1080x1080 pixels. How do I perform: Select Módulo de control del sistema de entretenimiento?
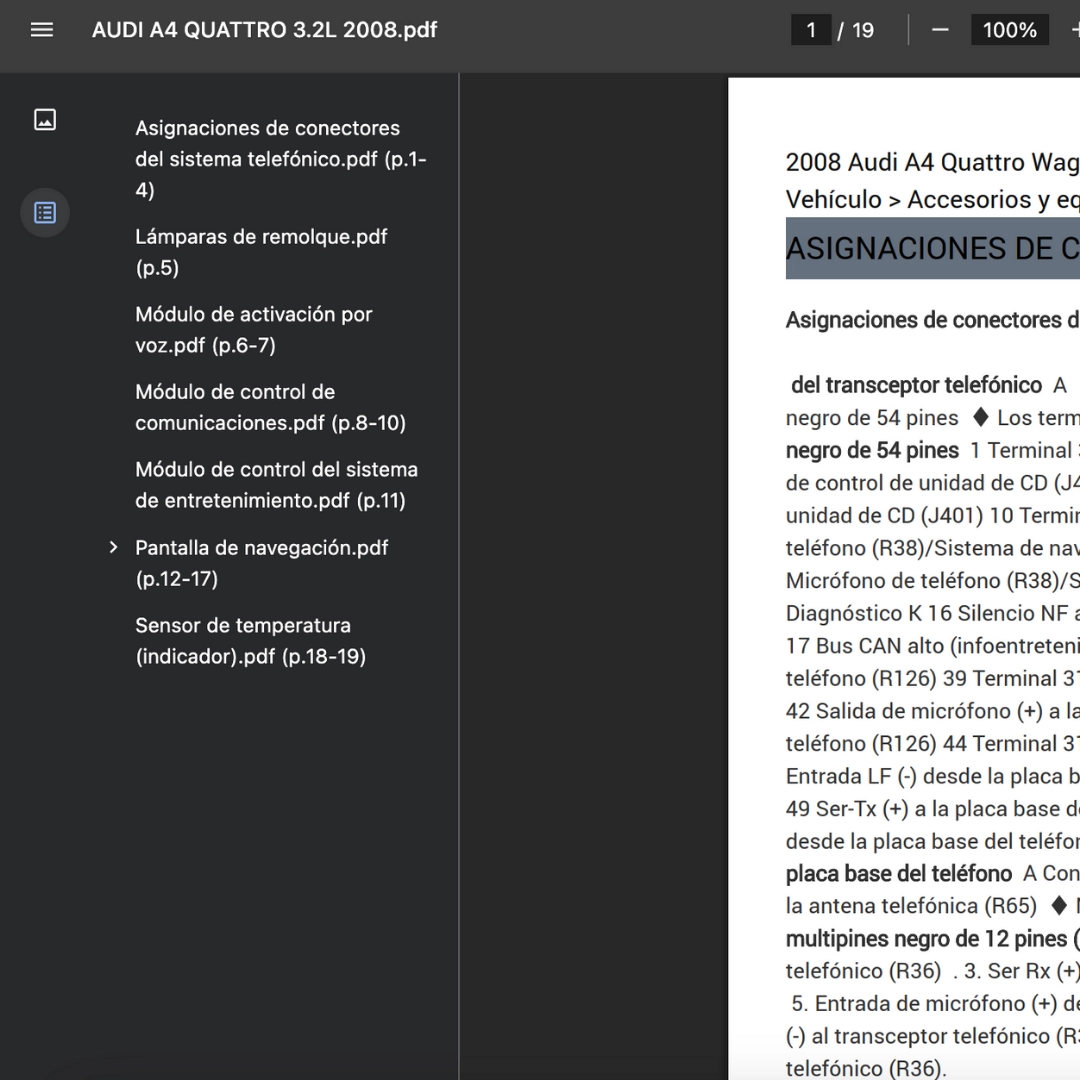[276, 485]
